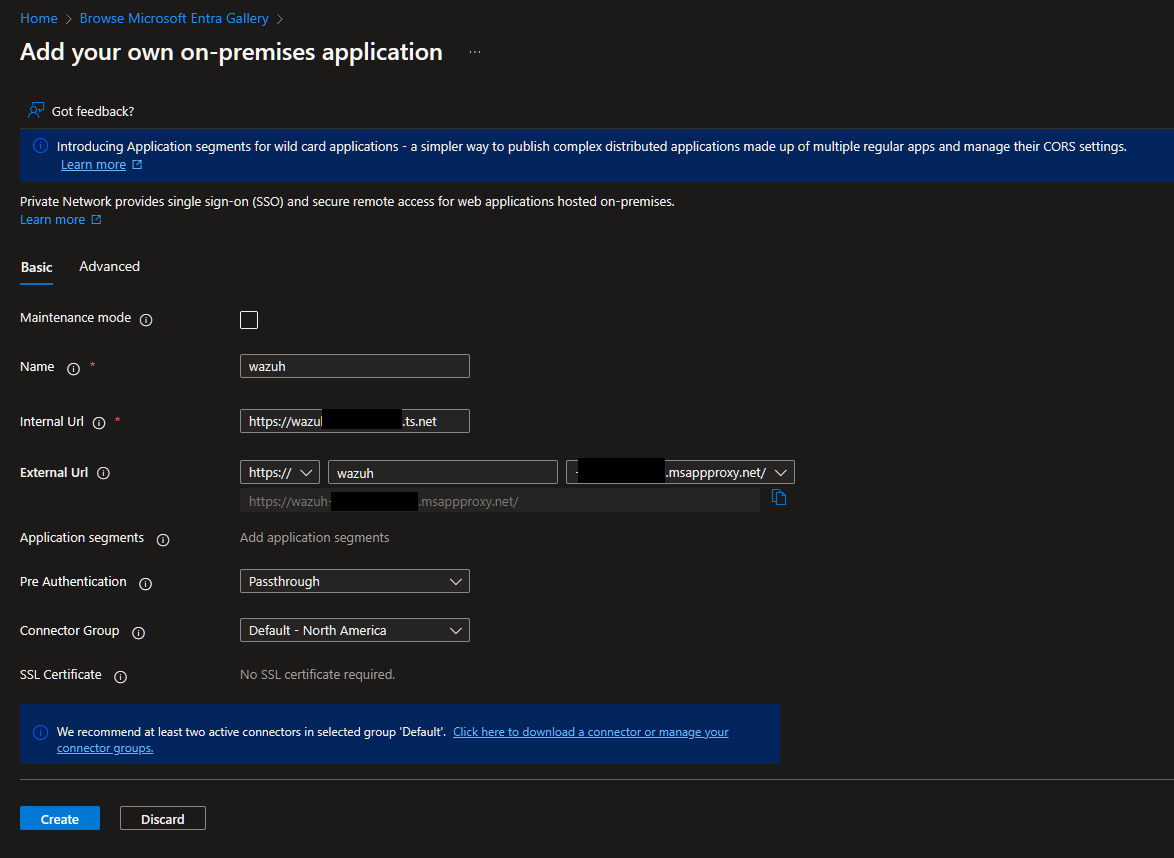Click Add application segments text
The height and width of the screenshot is (858, 1174).
pyautogui.click(x=314, y=538)
